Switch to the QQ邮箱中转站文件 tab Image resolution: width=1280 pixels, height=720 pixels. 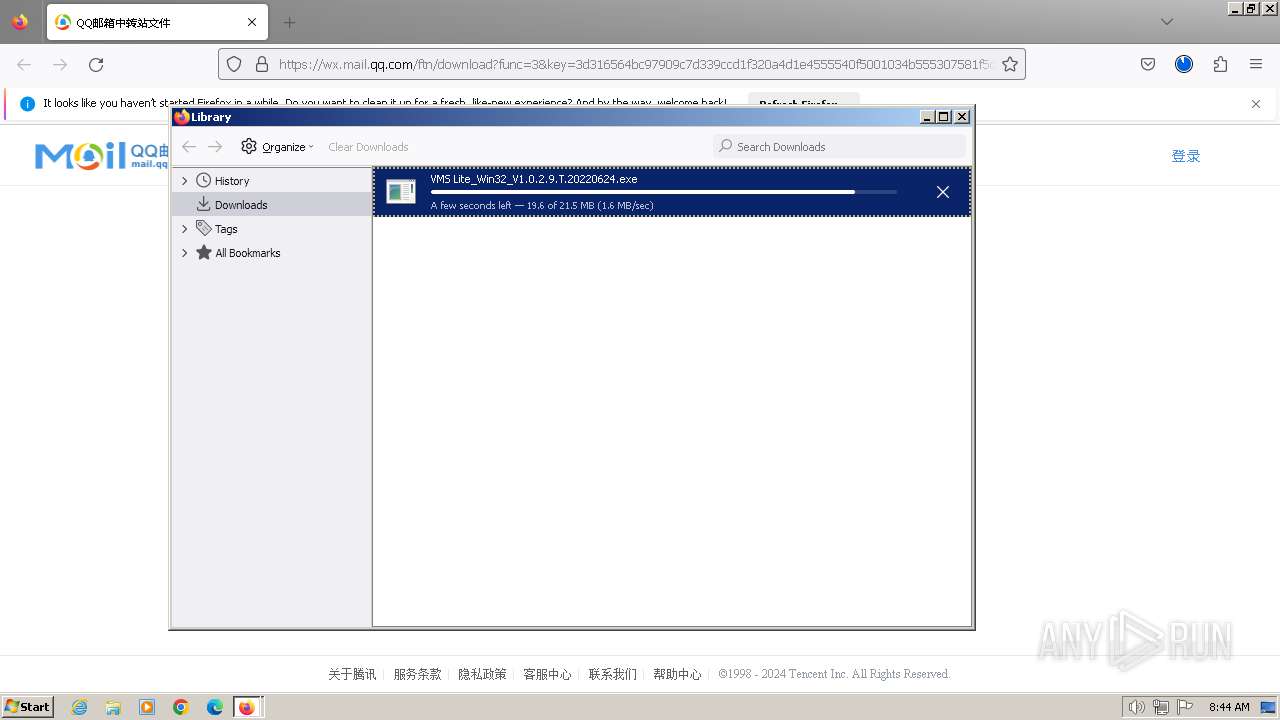coord(157,22)
